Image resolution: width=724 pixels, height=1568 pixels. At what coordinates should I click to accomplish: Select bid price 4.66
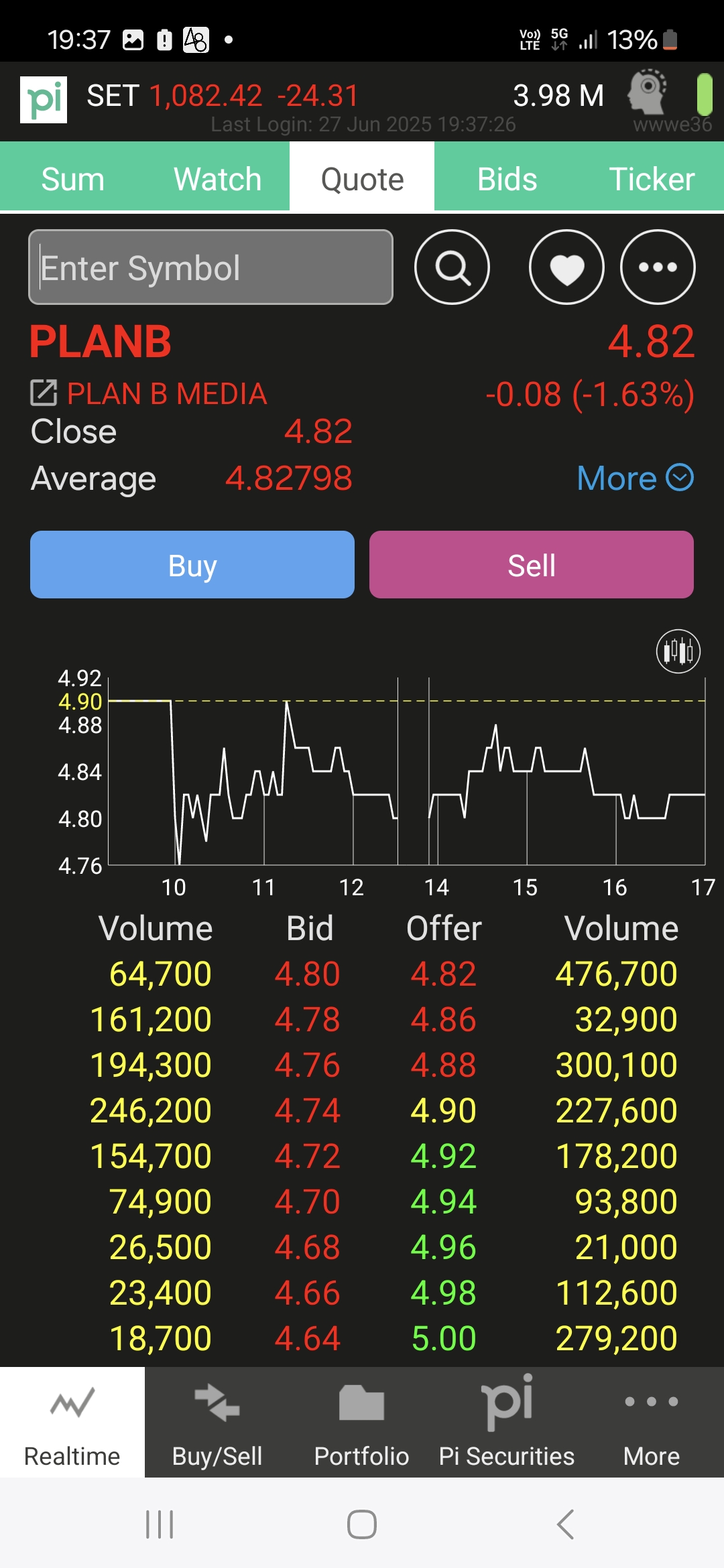coord(308,1293)
